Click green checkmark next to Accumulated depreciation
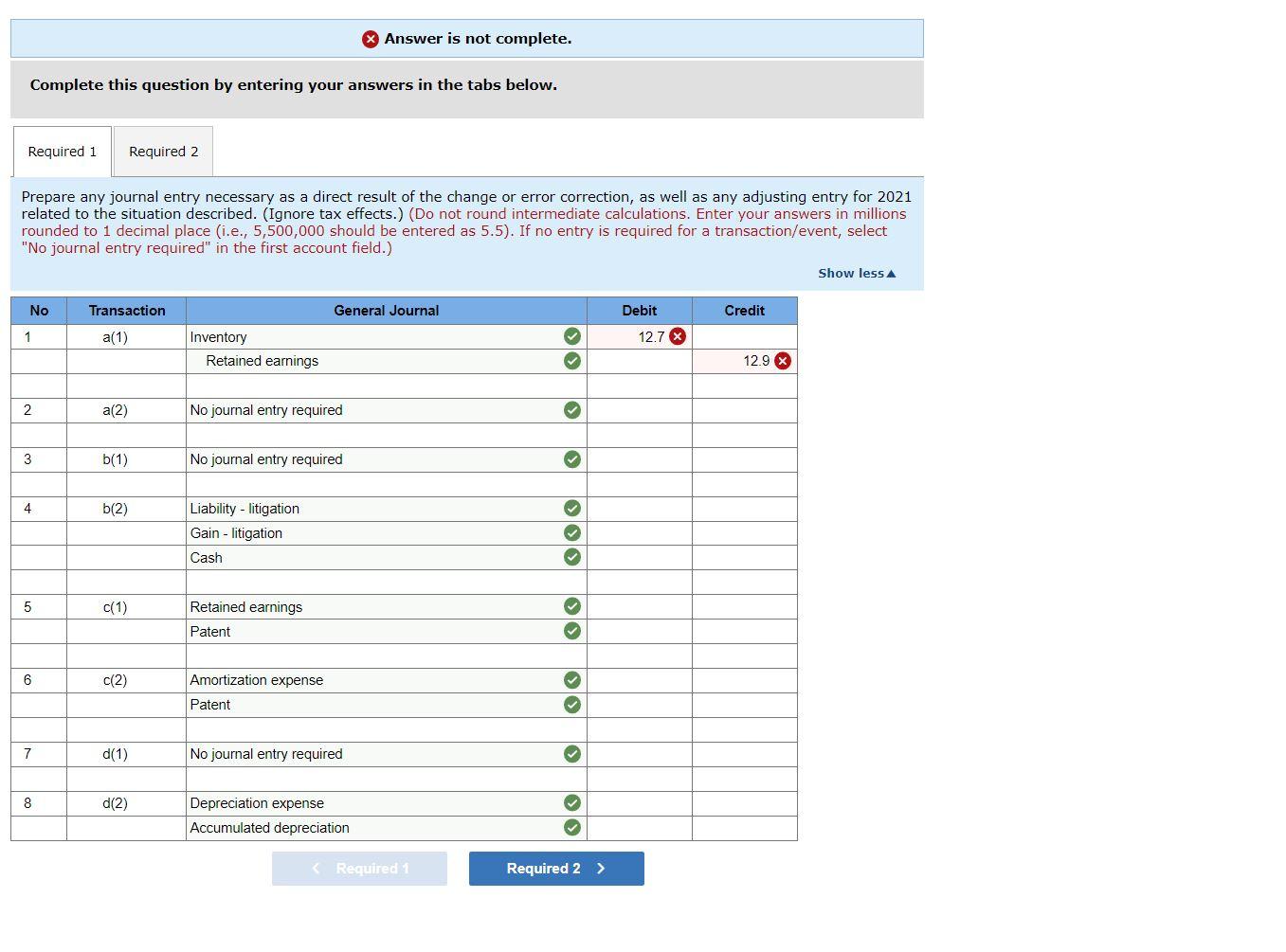The image size is (1286, 952). point(571,827)
